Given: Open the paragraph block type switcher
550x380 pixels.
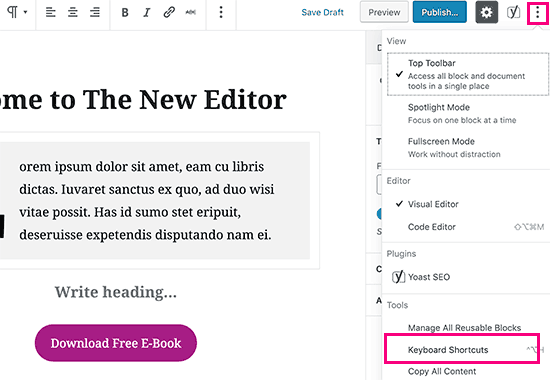Looking at the screenshot, I should (16, 12).
